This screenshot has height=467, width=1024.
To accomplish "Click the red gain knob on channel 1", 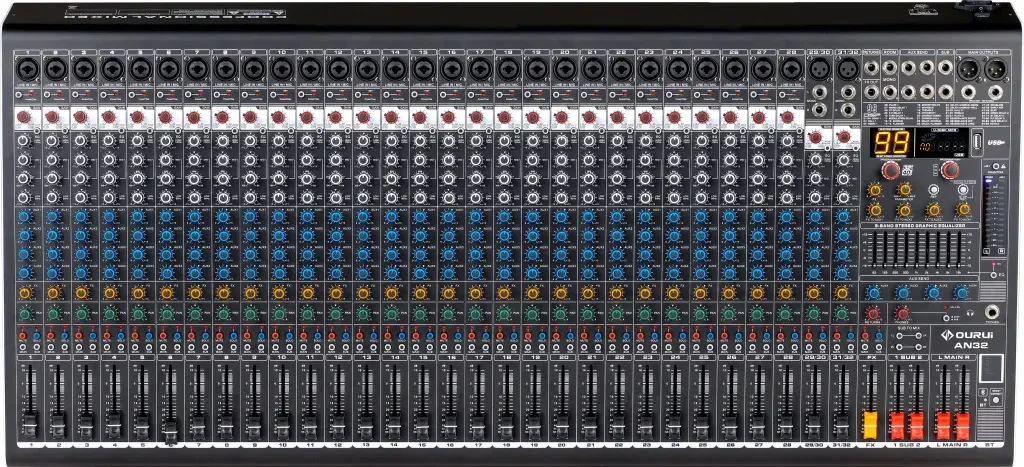I will pyautogui.click(x=24, y=116).
